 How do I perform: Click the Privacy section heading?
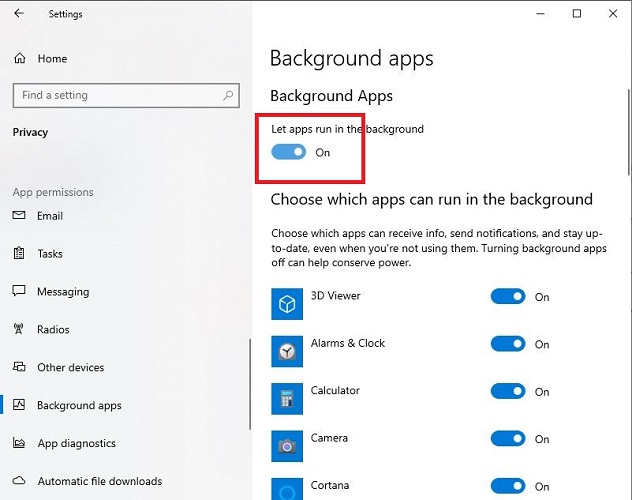pyautogui.click(x=30, y=132)
